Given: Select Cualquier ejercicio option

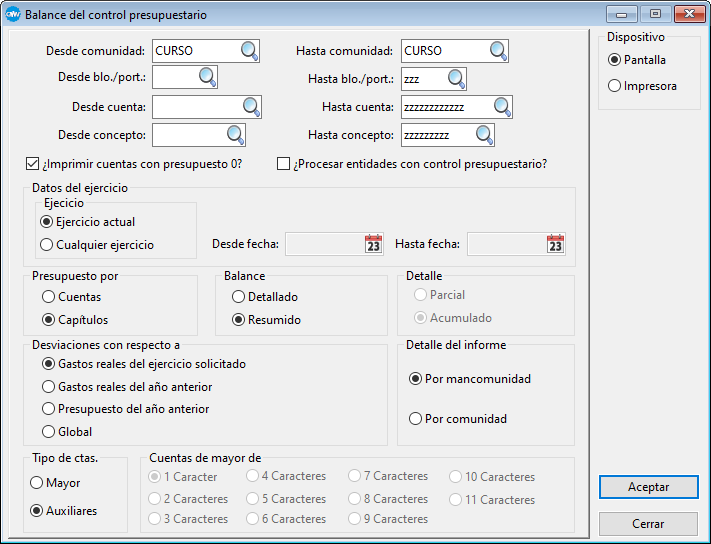Looking at the screenshot, I should (46, 244).
